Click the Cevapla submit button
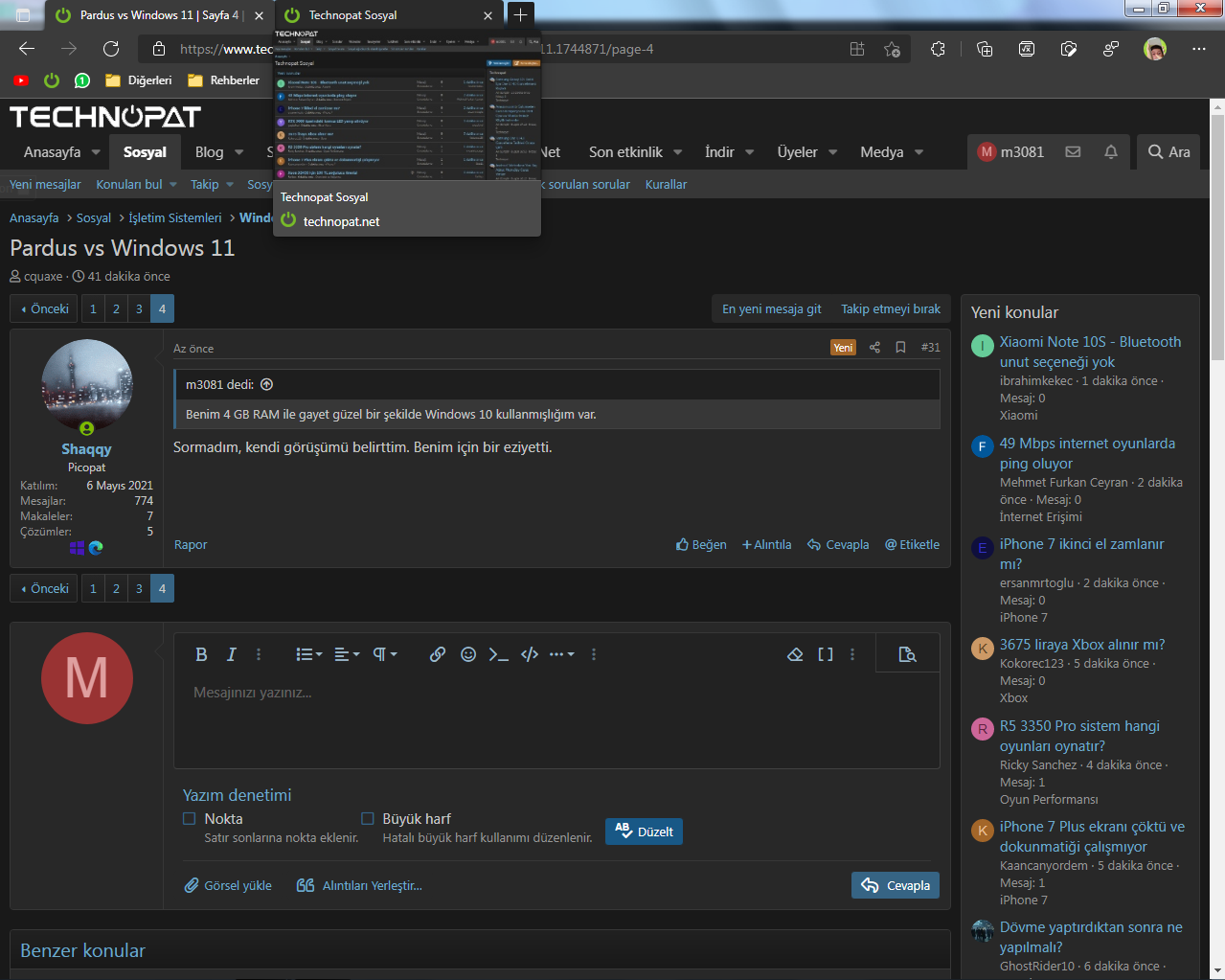This screenshot has width=1225, height=980. pyautogui.click(x=896, y=885)
